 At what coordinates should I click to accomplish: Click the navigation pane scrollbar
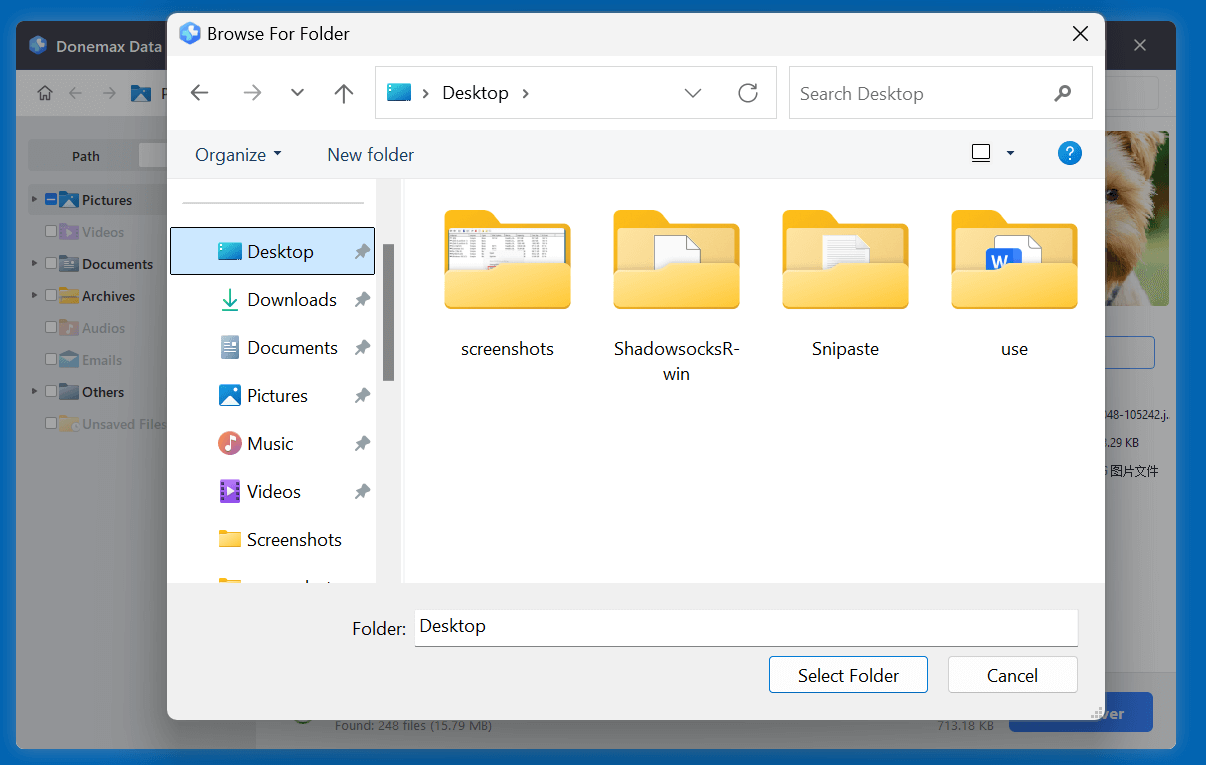388,312
